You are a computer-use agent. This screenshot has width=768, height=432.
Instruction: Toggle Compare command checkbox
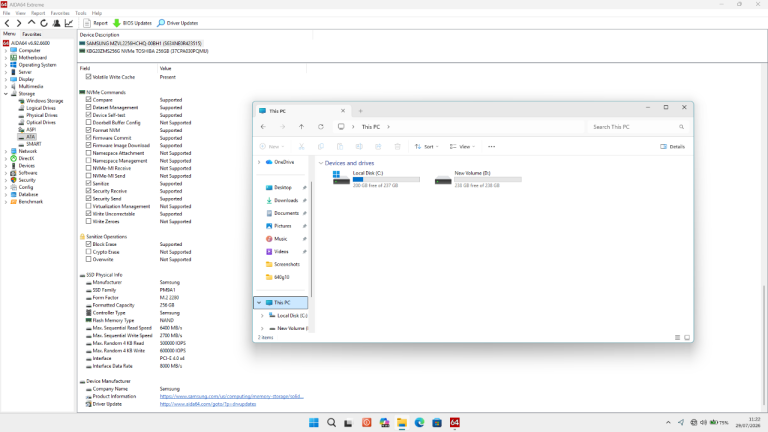click(89, 99)
